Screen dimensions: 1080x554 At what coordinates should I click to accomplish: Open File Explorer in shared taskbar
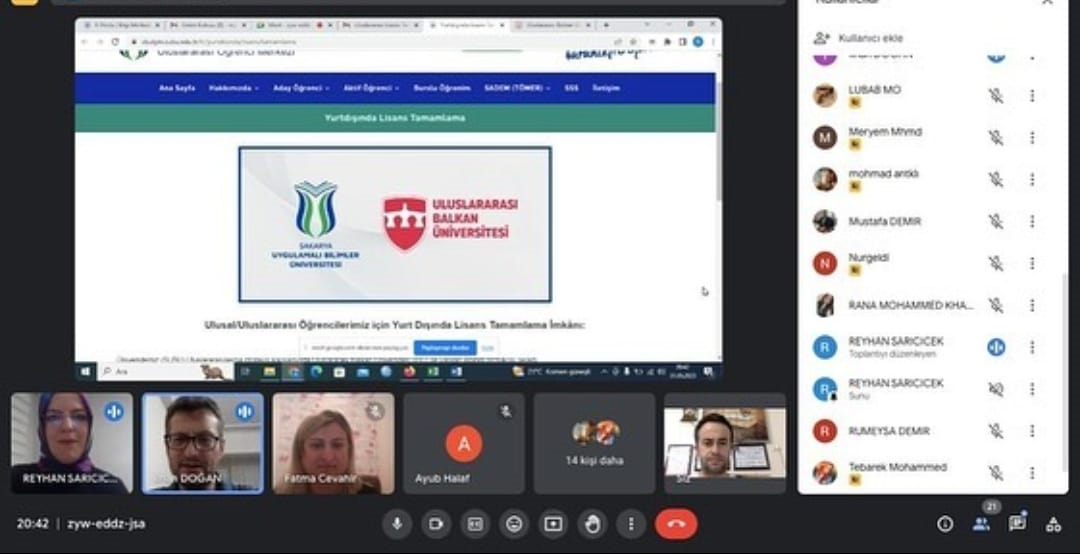click(x=269, y=371)
